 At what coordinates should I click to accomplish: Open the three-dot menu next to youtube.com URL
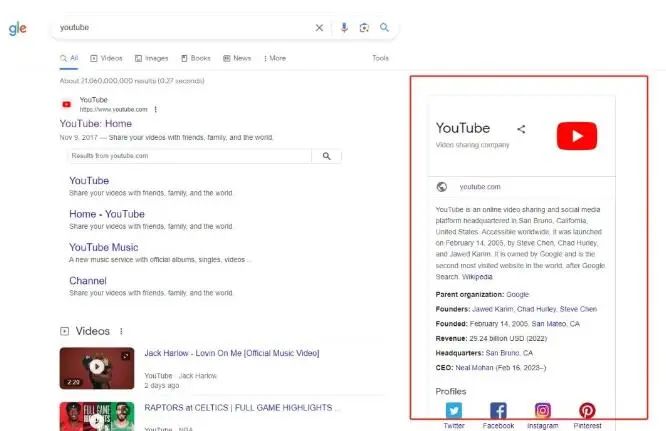[x=156, y=110]
